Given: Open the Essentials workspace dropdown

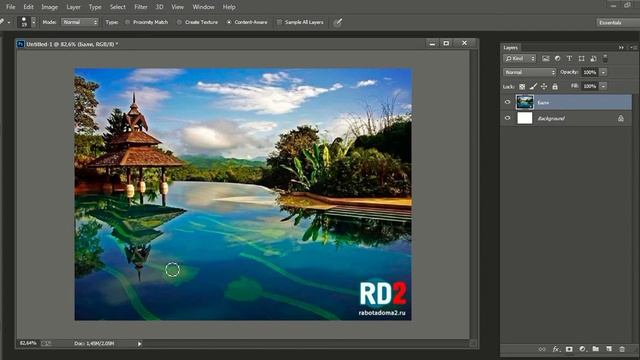Looking at the screenshot, I should (617, 22).
